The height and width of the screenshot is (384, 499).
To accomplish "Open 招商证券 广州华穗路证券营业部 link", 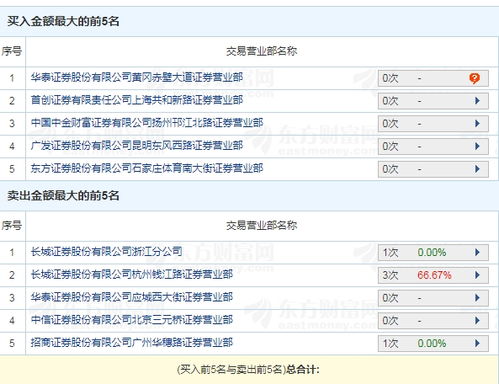I will coord(132,342).
